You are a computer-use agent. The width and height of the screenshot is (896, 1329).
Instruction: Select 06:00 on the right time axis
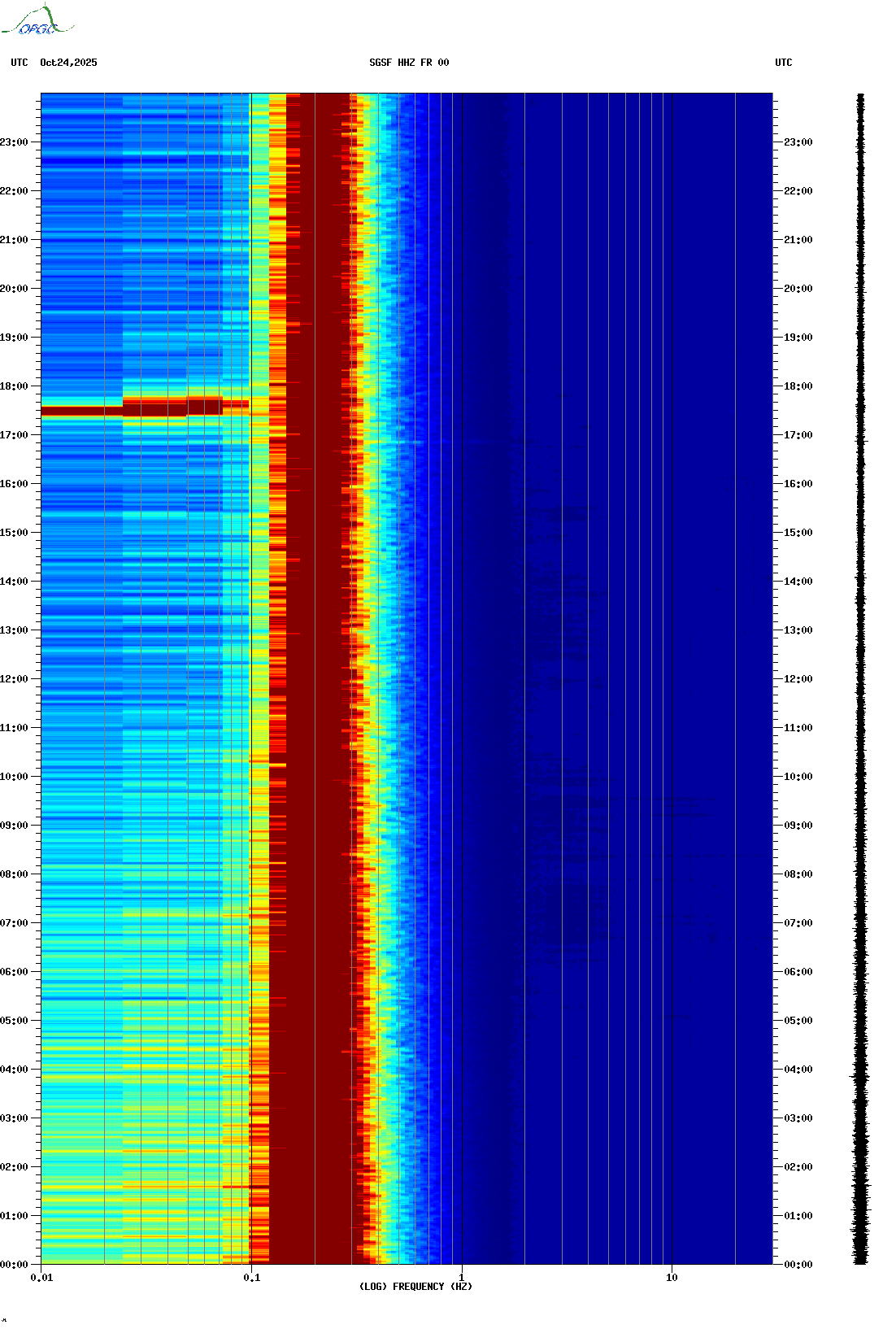coord(798,972)
